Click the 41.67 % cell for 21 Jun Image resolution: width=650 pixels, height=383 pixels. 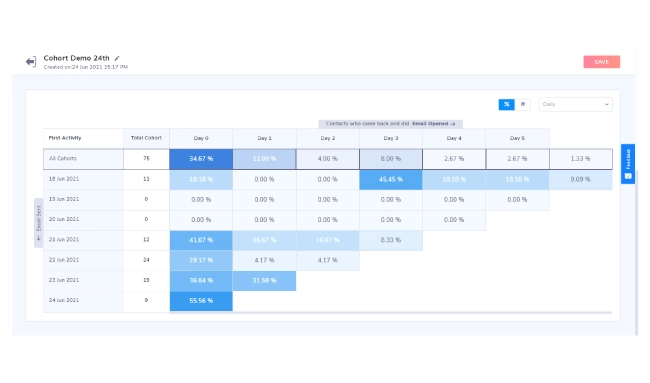click(x=201, y=240)
